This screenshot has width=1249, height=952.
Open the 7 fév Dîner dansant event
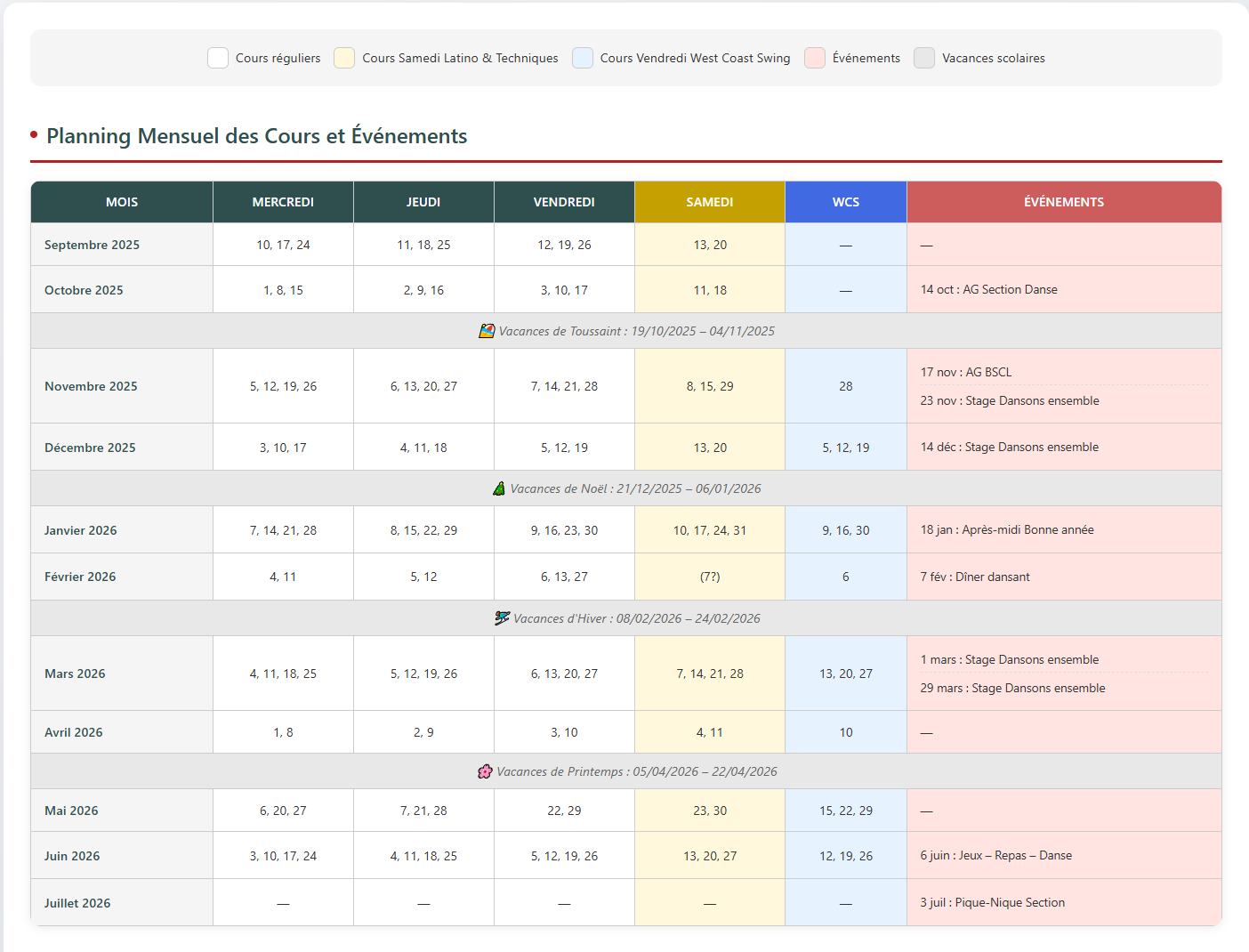point(975,577)
